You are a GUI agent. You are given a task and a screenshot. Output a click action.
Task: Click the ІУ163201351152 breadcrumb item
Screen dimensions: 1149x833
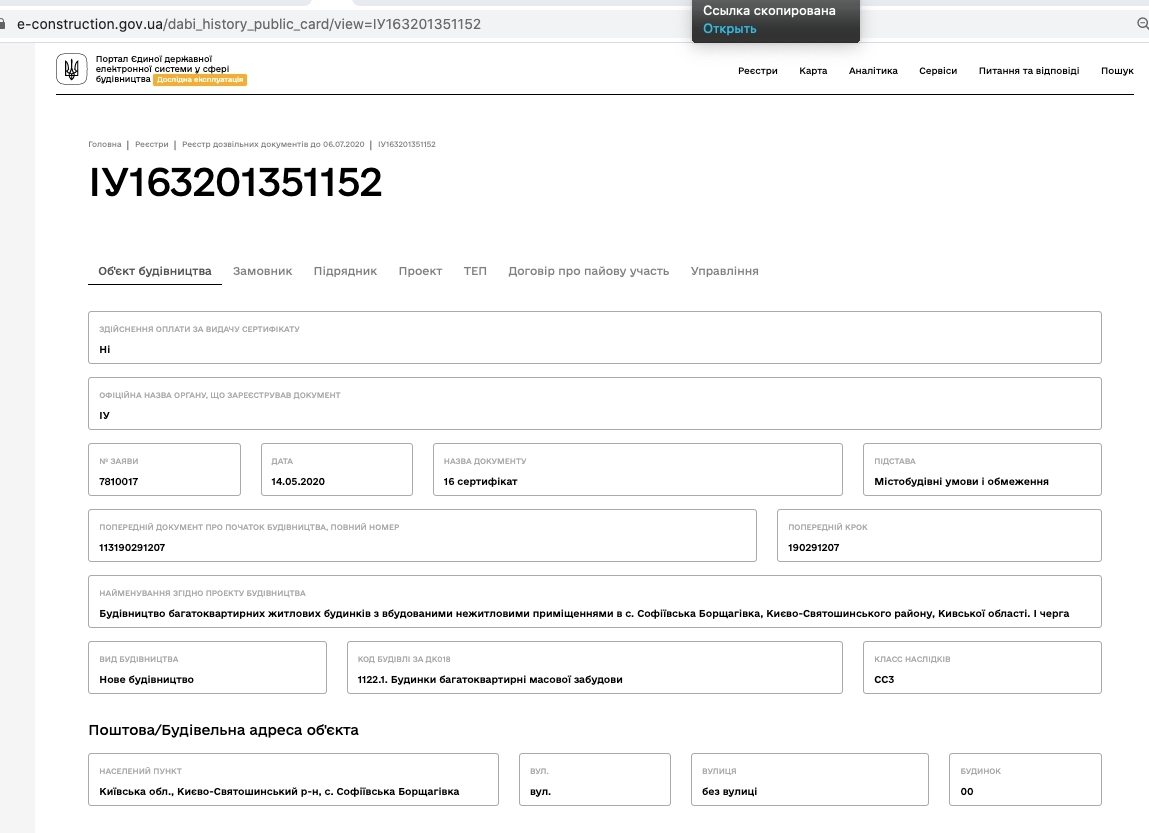coord(407,144)
